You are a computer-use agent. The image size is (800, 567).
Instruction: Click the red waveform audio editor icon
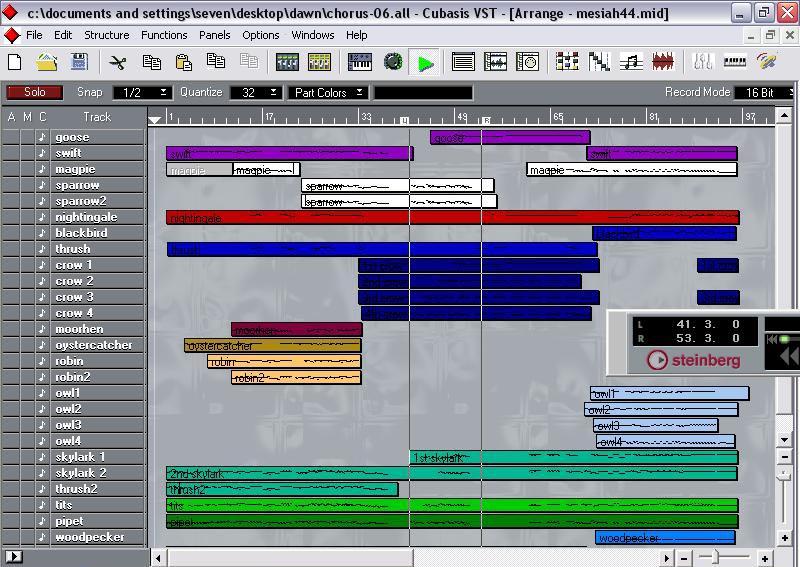[662, 62]
